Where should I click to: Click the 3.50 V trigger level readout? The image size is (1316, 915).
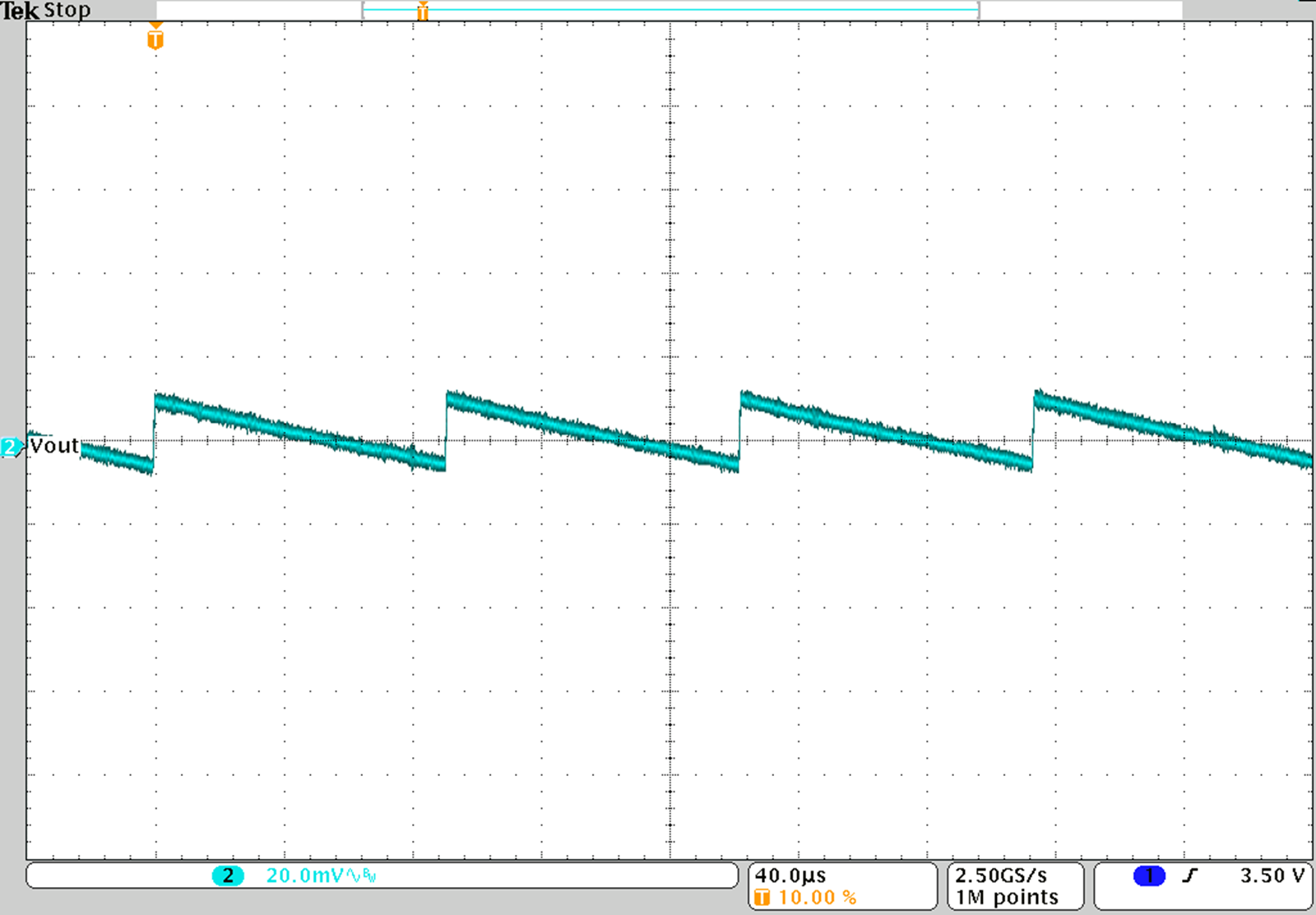point(1272,876)
